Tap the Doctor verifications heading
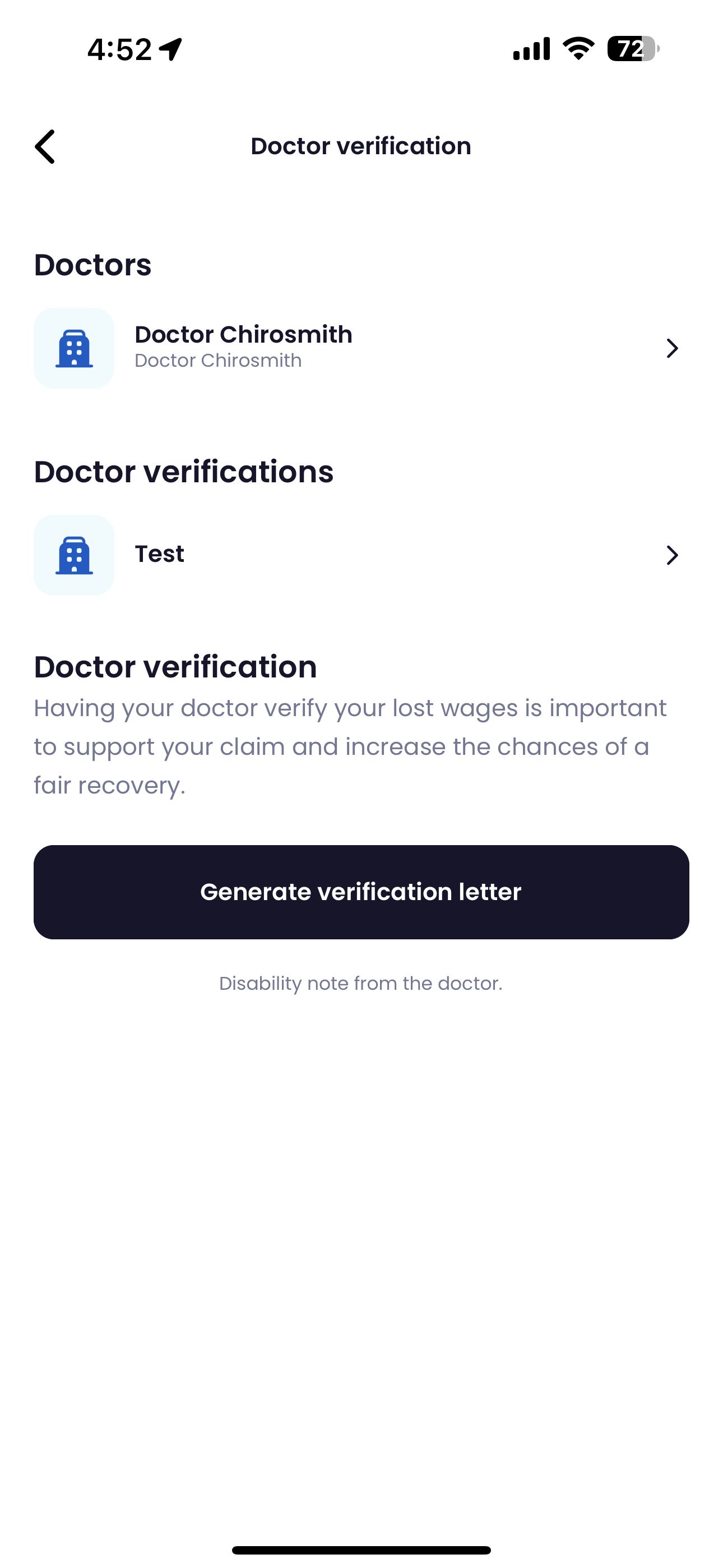The height and width of the screenshot is (1568, 723). [184, 471]
